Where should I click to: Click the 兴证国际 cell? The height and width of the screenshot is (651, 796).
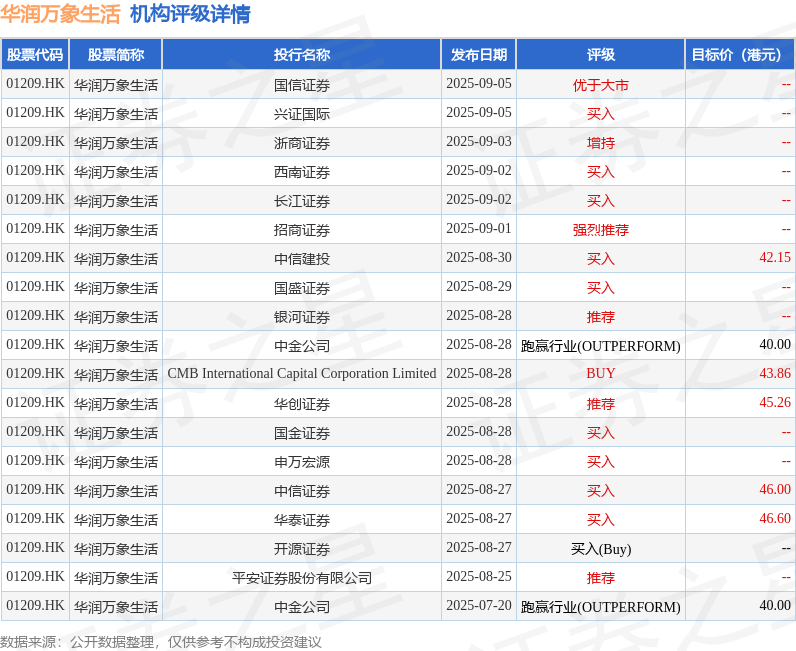[302, 113]
